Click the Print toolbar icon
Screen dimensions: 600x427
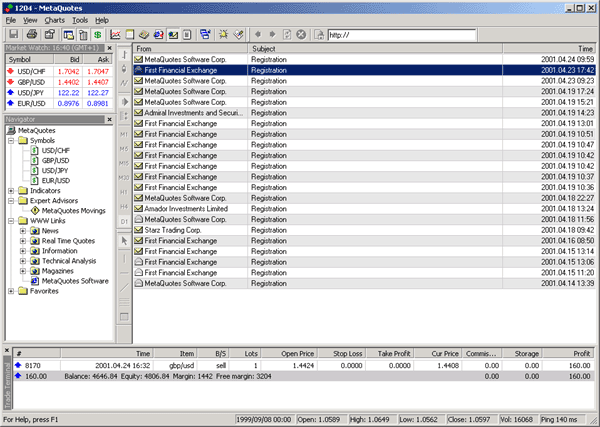(32, 35)
